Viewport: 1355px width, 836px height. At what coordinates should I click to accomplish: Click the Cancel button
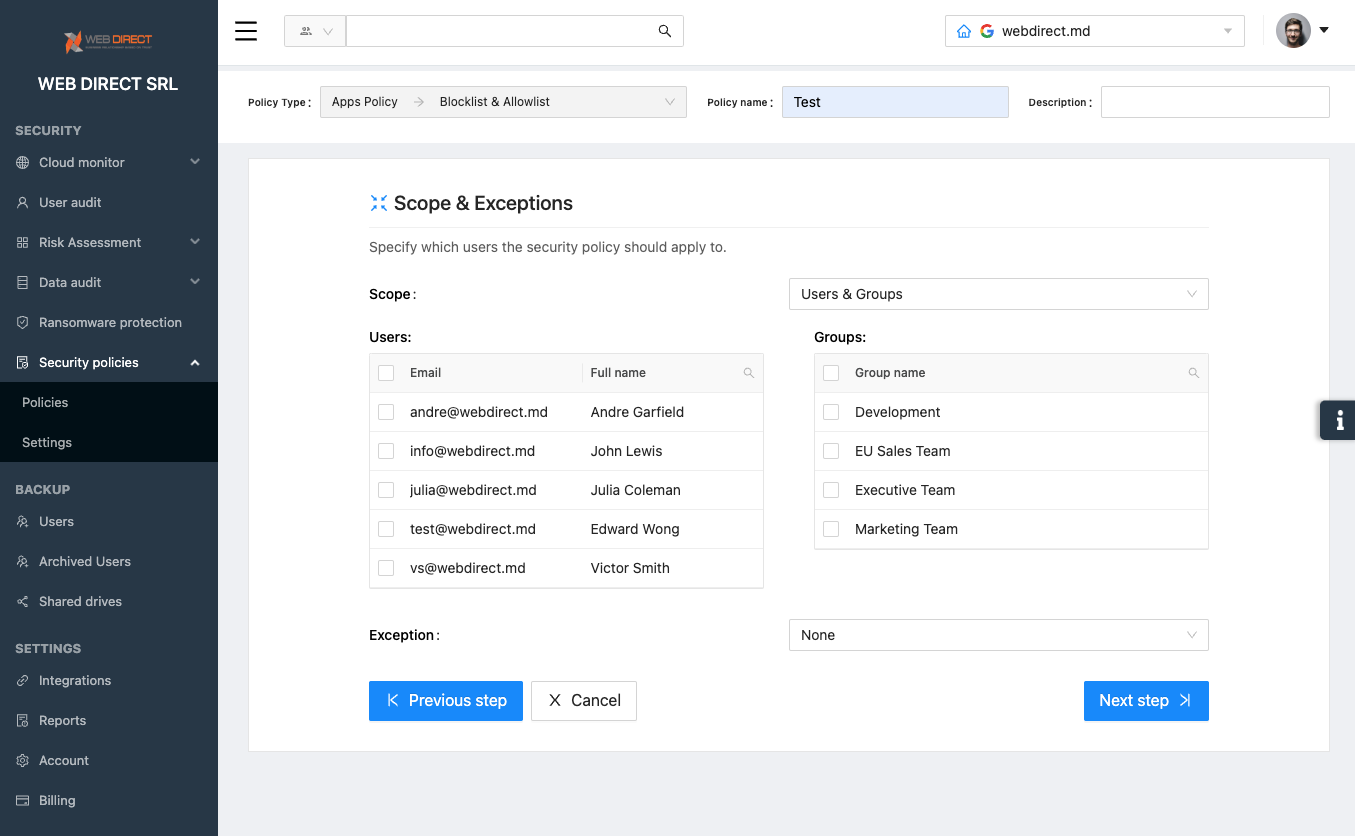click(583, 701)
